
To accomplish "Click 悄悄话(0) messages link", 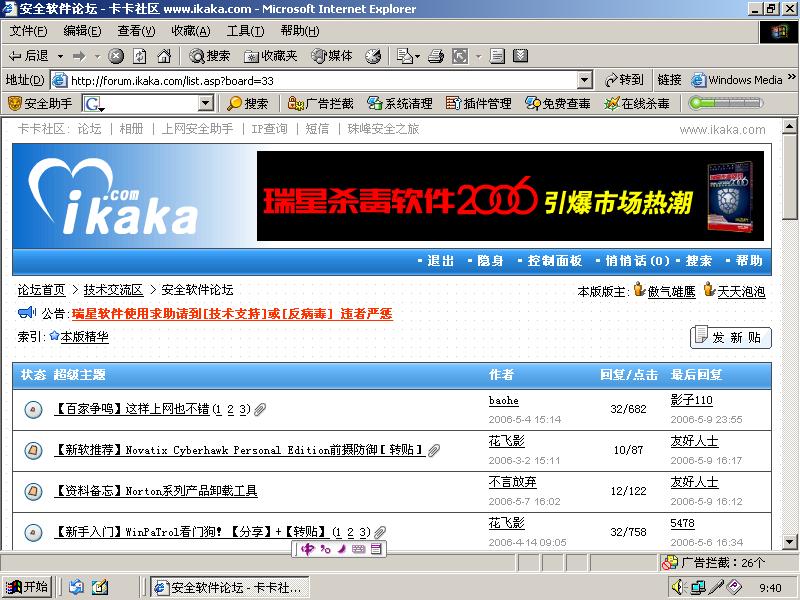I will 638,261.
